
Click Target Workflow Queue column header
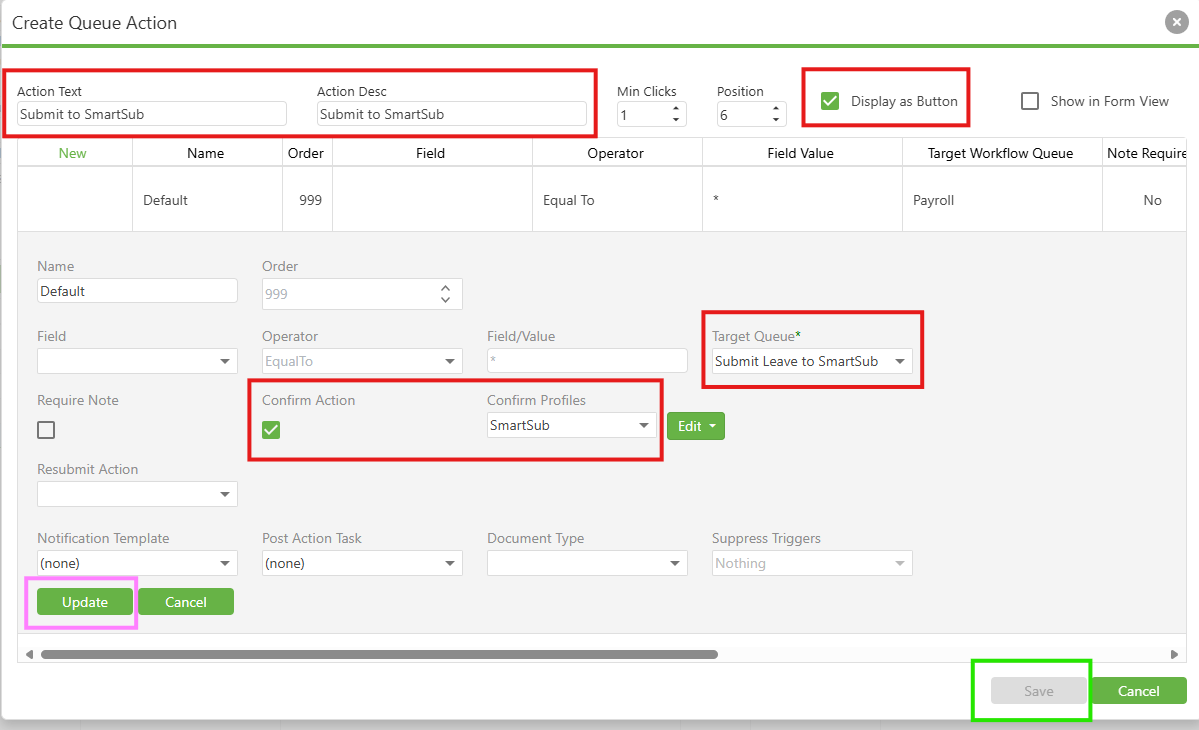coord(1000,153)
